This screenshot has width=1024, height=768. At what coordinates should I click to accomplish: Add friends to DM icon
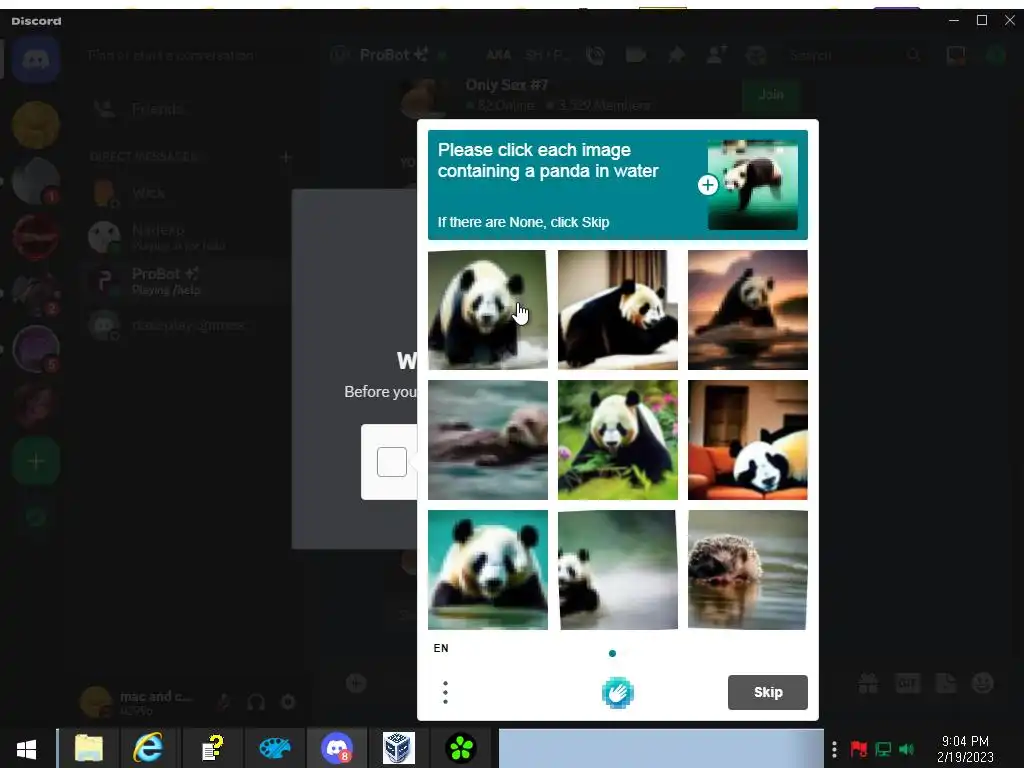point(716,55)
